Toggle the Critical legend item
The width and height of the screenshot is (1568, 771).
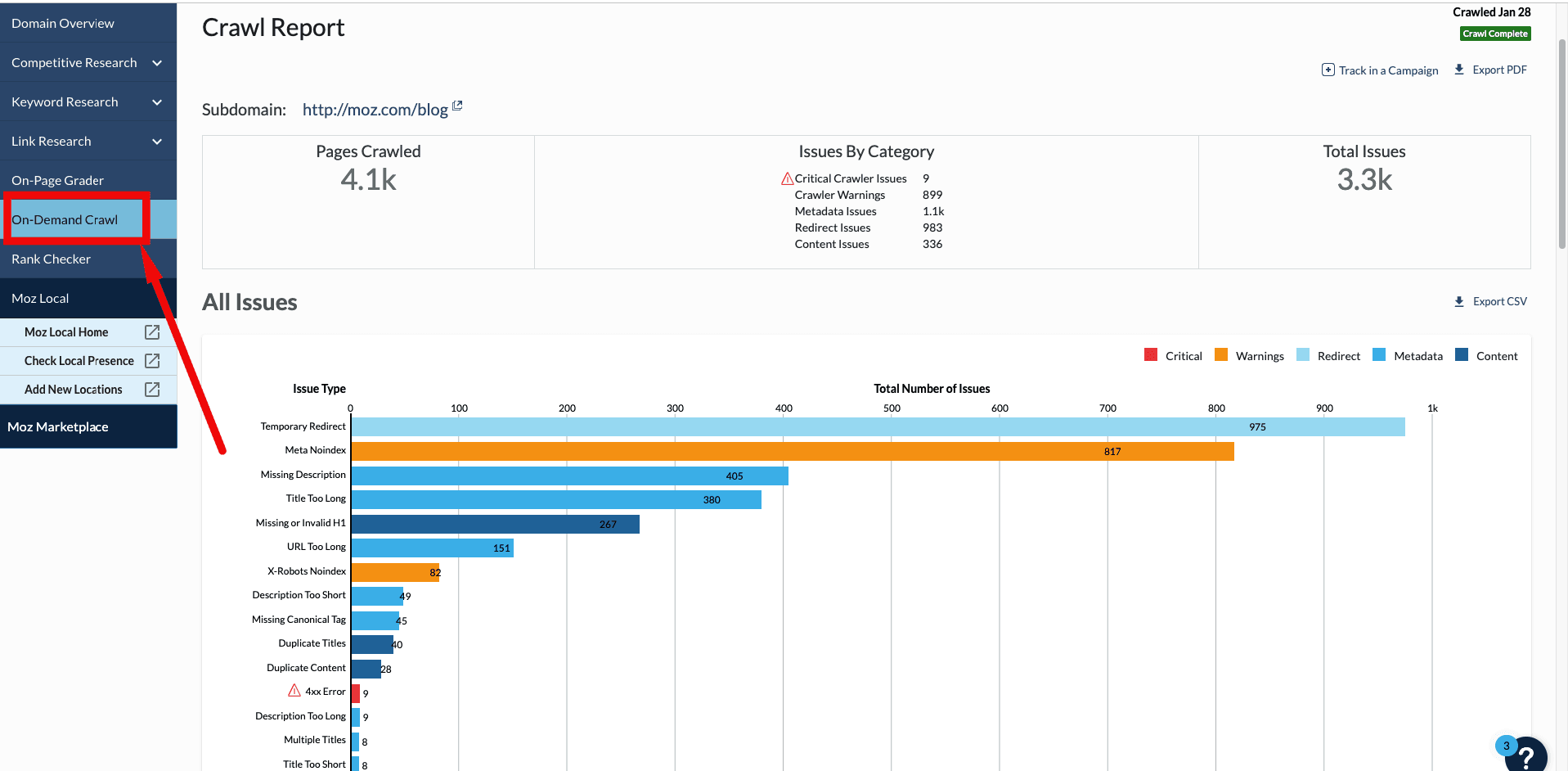(1174, 356)
